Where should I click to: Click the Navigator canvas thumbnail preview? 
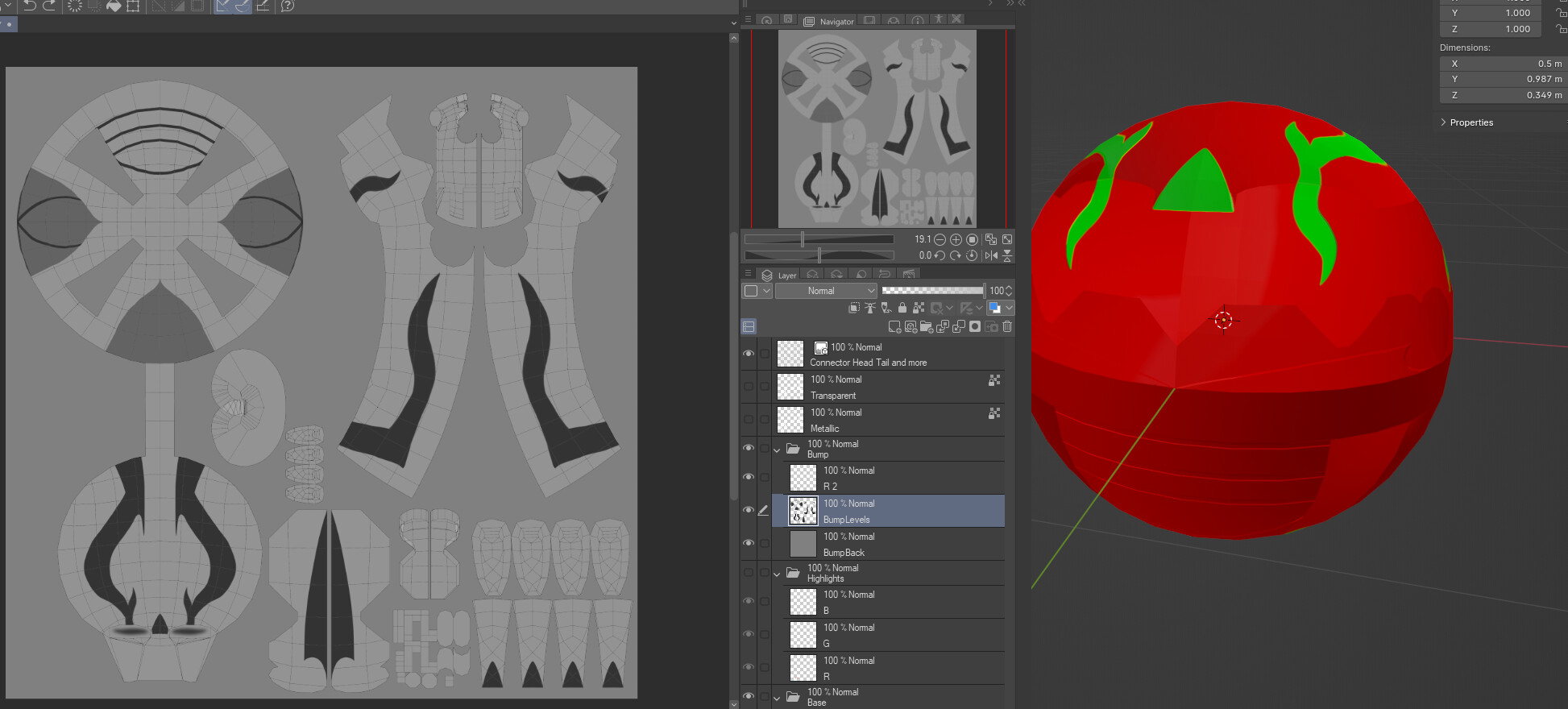coord(877,129)
